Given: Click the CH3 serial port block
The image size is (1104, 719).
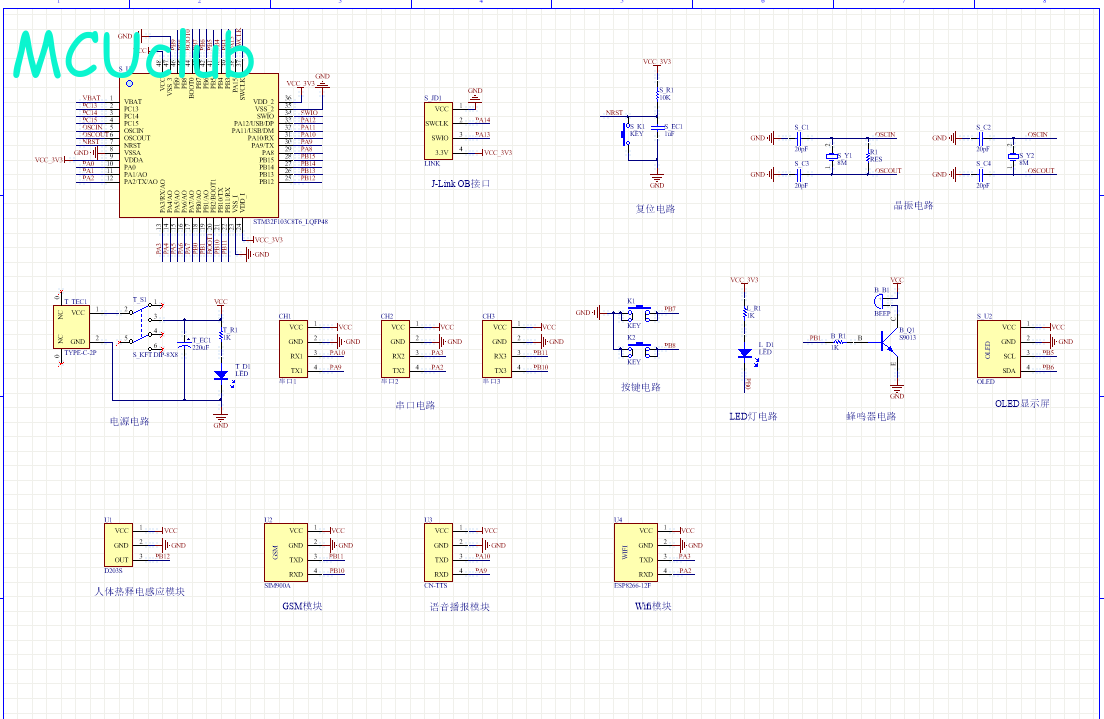Looking at the screenshot, I should tap(497, 349).
